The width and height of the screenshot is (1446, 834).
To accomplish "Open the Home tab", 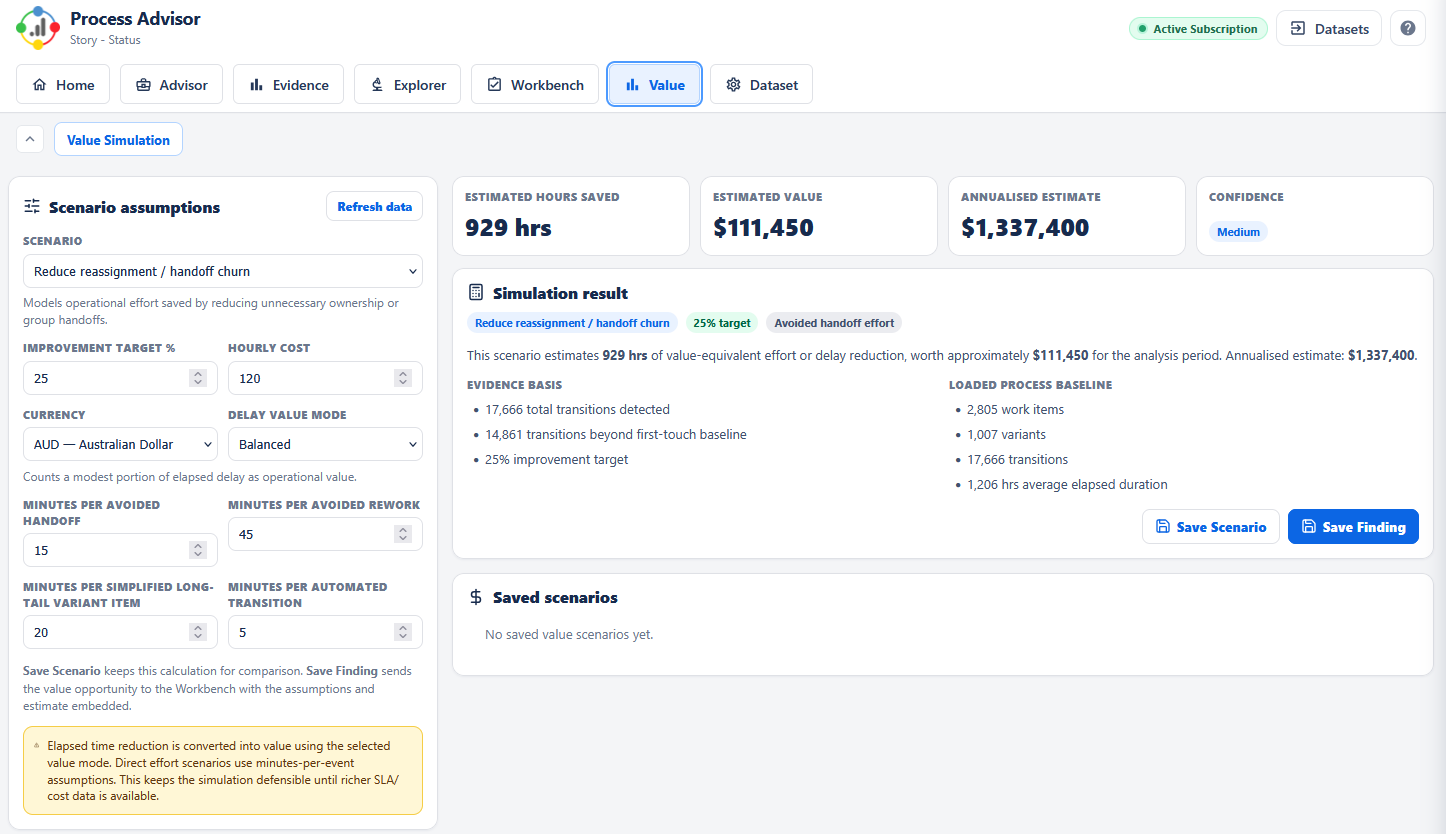I will click(63, 84).
